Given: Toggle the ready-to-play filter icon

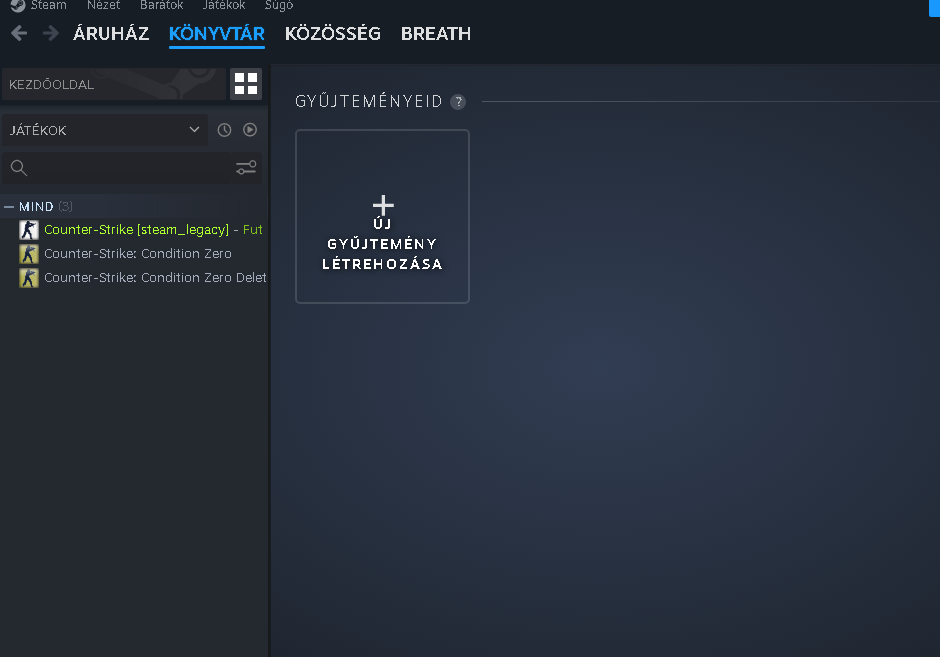Looking at the screenshot, I should pos(250,130).
